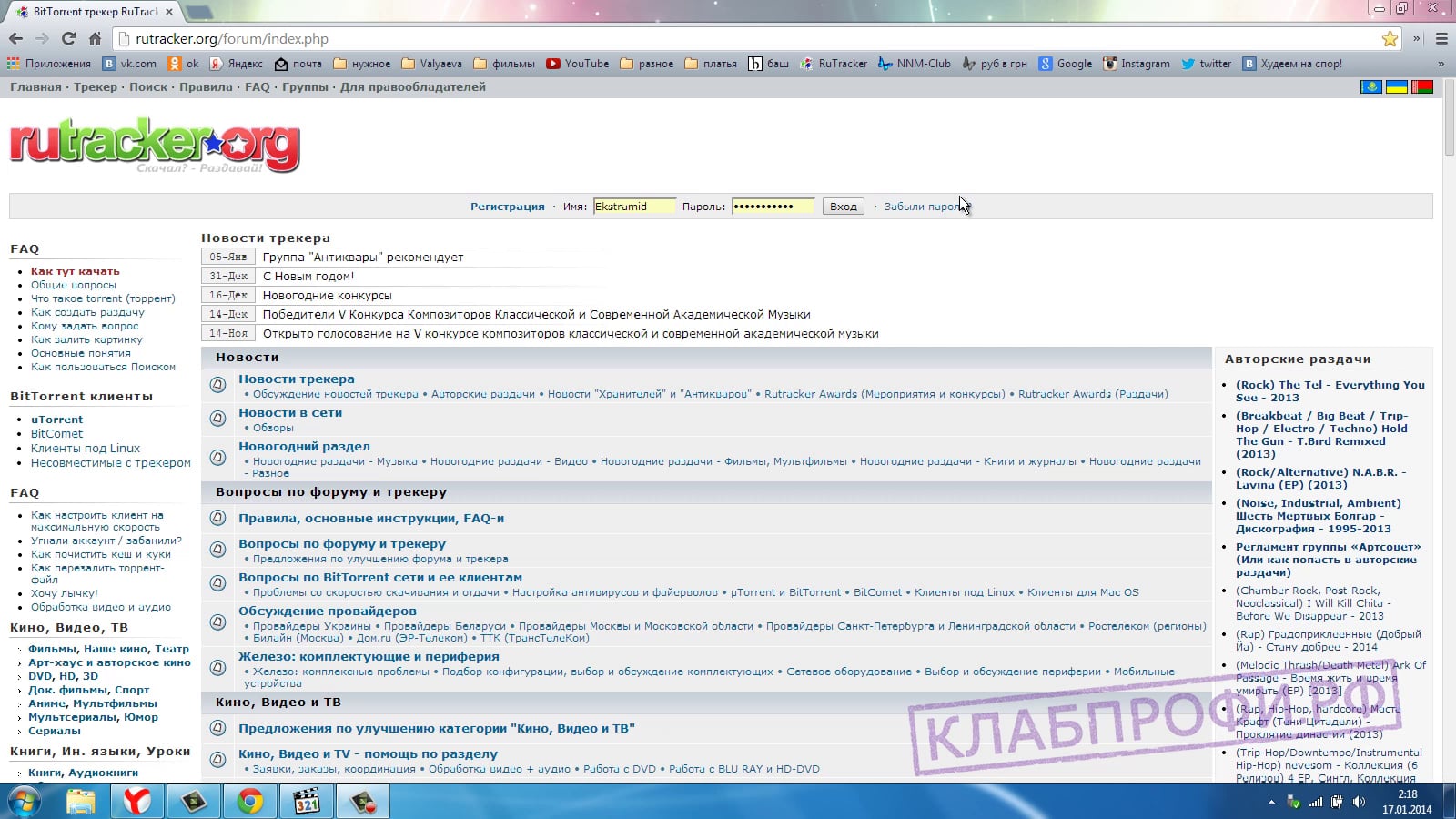Open the нужное bookmarks folder

(362, 64)
